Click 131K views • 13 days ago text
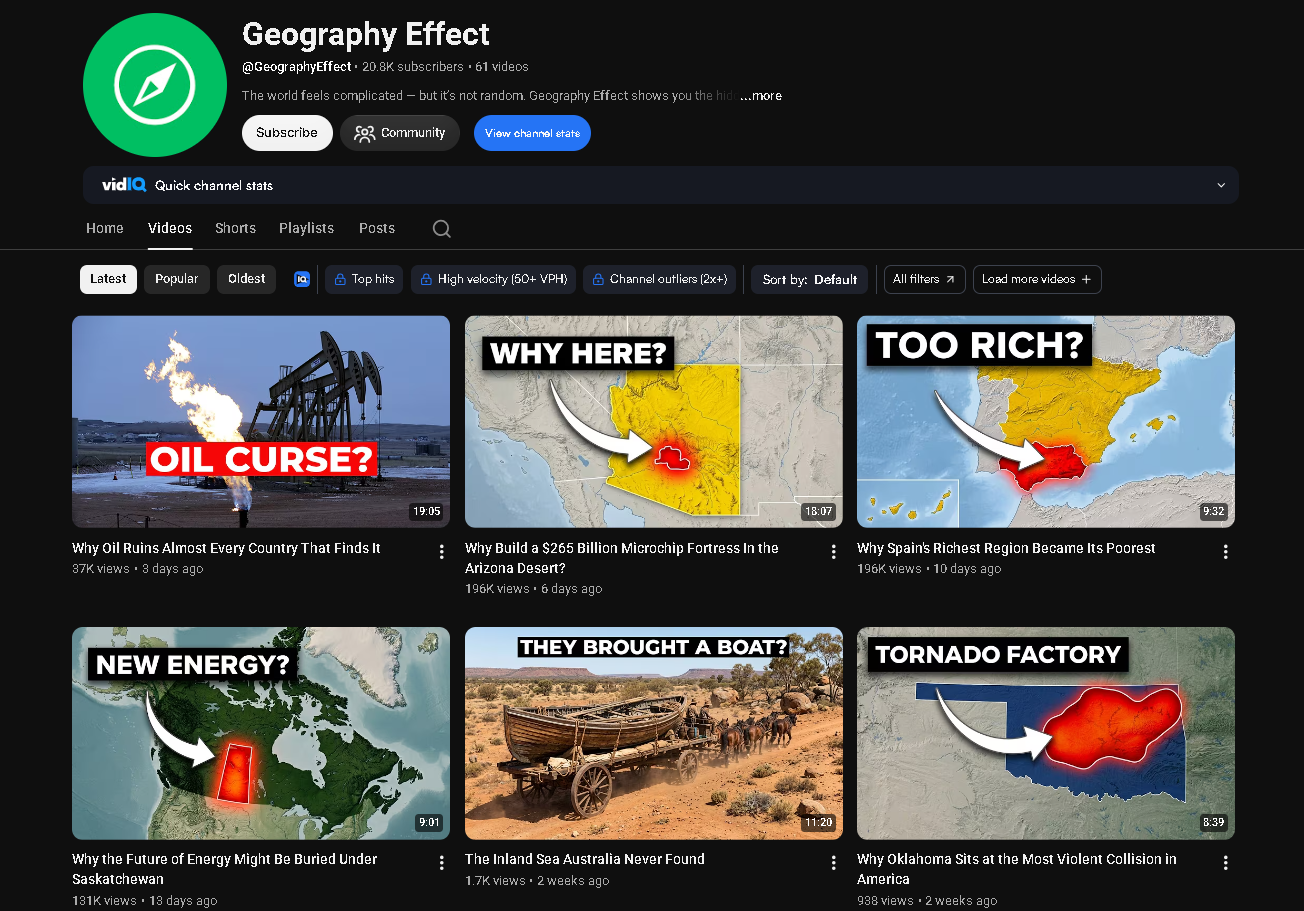This screenshot has height=911, width=1304. (144, 900)
